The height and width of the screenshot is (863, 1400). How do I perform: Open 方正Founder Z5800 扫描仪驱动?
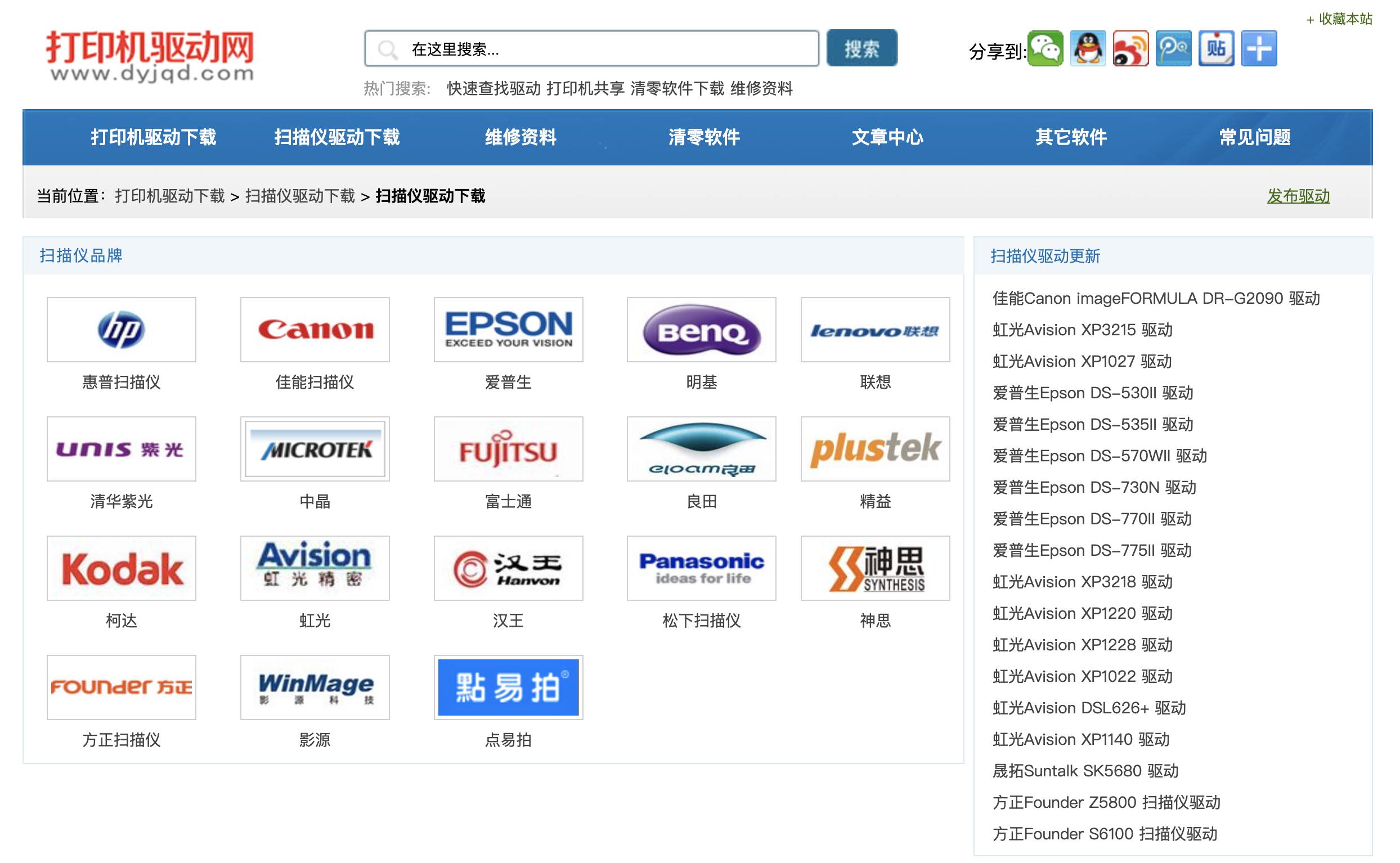click(1107, 802)
